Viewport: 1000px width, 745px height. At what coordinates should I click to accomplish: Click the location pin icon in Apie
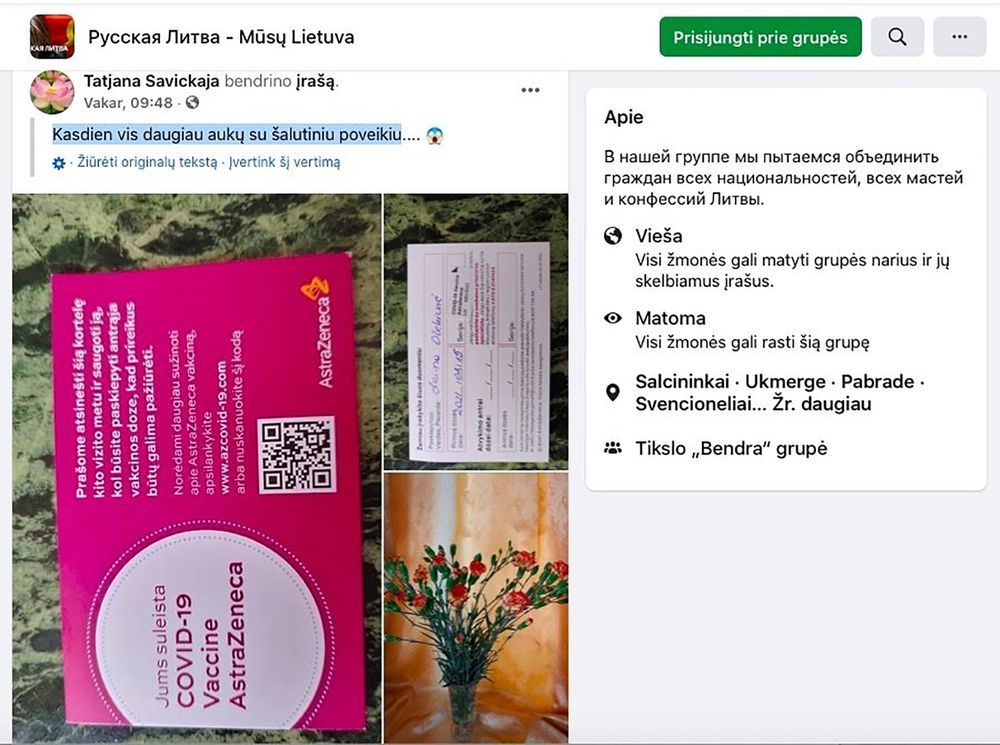pos(613,392)
